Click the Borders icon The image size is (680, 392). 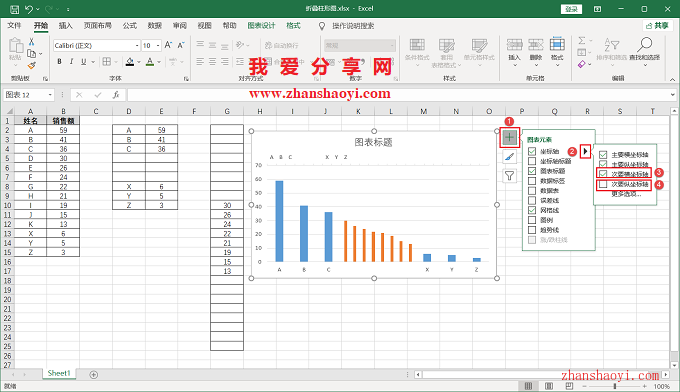(106, 62)
